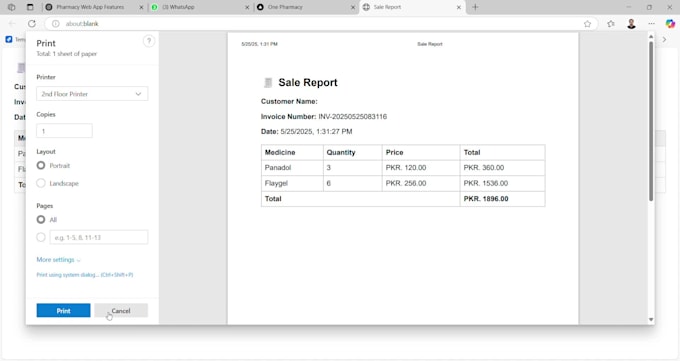Image resolution: width=680 pixels, height=361 pixels.
Task: Click the Flaygel cell in preview table
Action: (x=292, y=183)
